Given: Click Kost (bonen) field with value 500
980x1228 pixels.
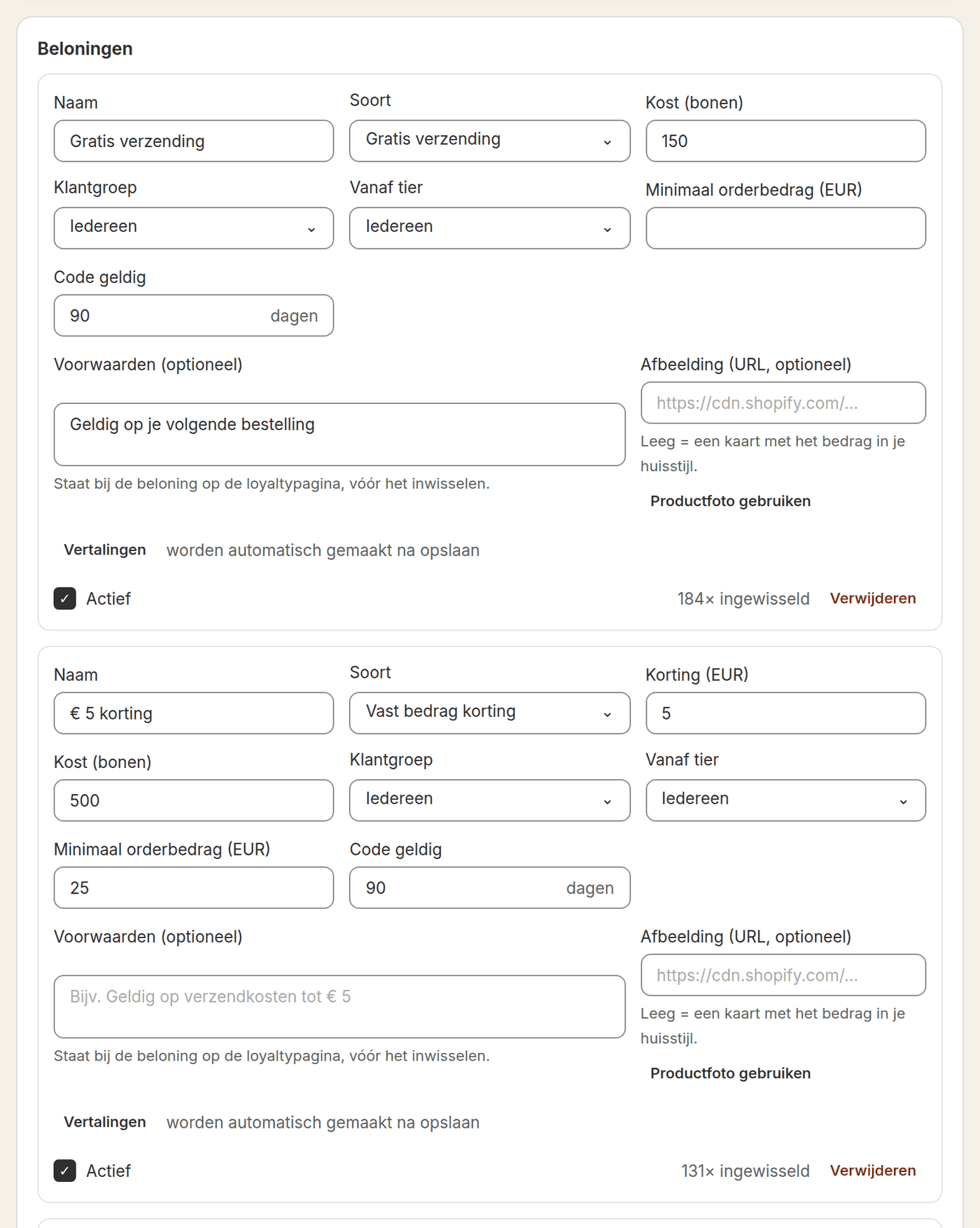Looking at the screenshot, I should (x=194, y=800).
